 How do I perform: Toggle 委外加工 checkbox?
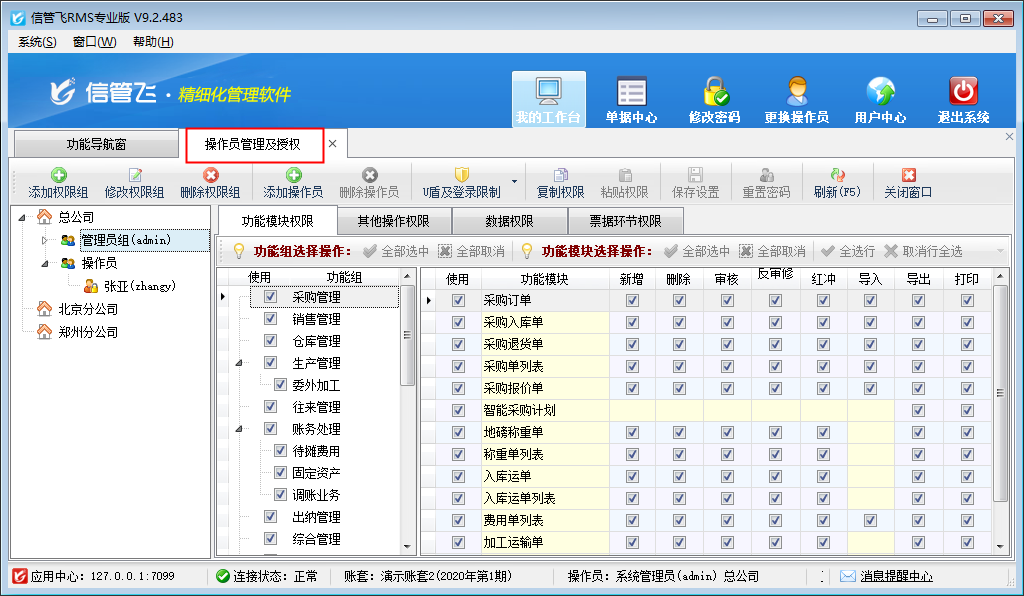pyautogui.click(x=280, y=384)
